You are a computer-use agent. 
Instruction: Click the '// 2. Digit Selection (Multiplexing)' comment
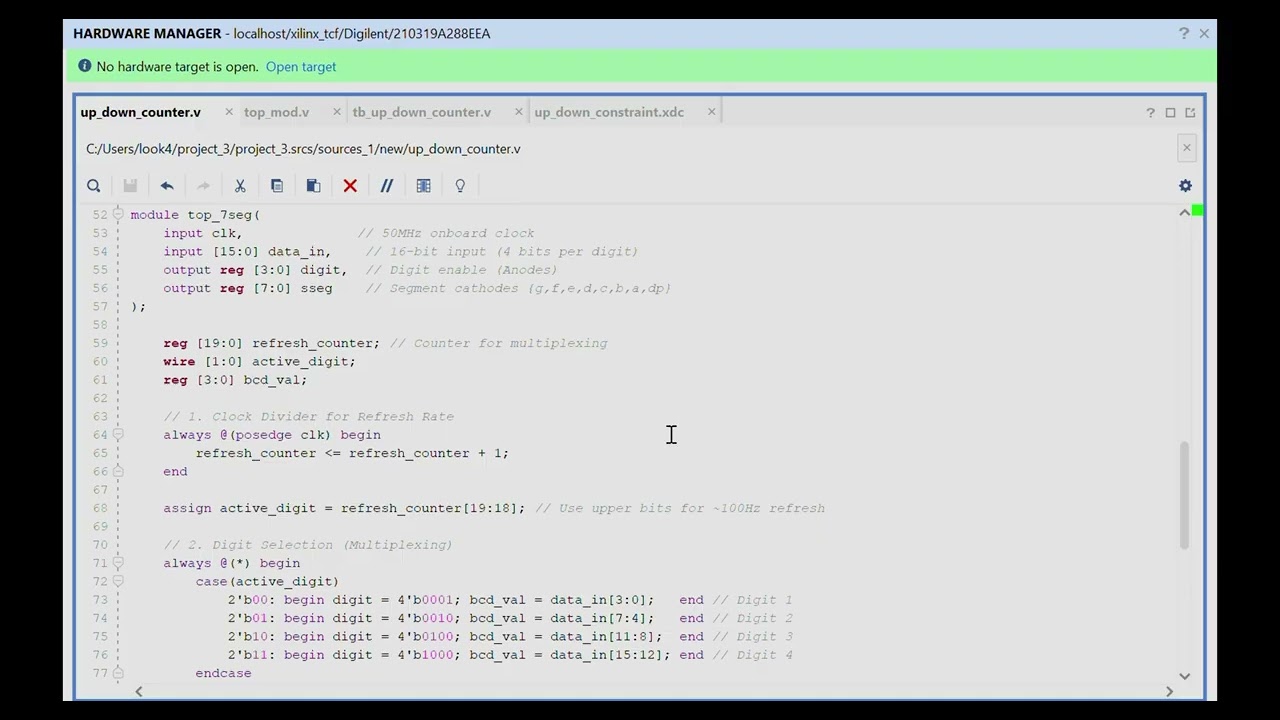308,545
